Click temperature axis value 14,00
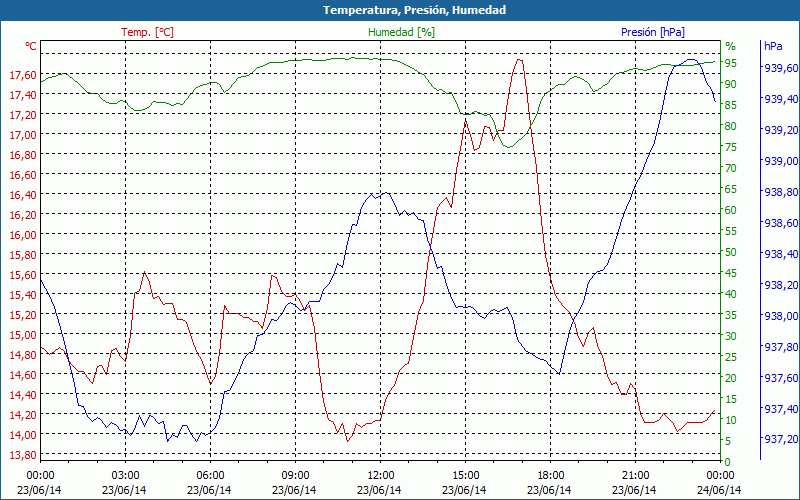The image size is (800, 500). (23, 435)
